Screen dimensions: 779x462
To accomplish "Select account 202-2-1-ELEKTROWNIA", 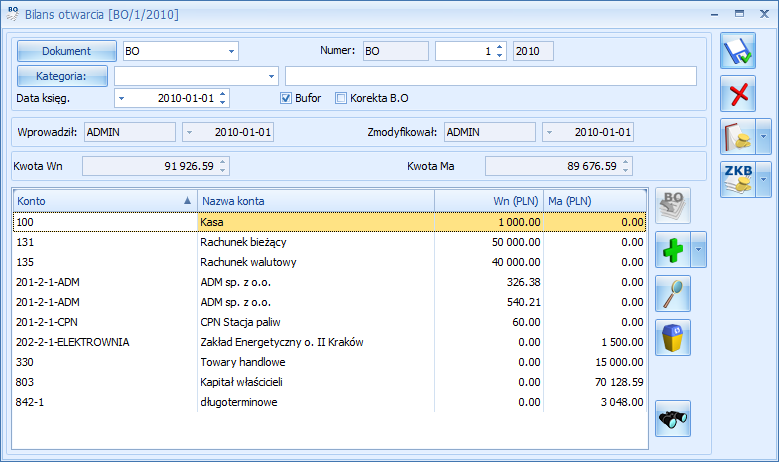I will click(329, 342).
